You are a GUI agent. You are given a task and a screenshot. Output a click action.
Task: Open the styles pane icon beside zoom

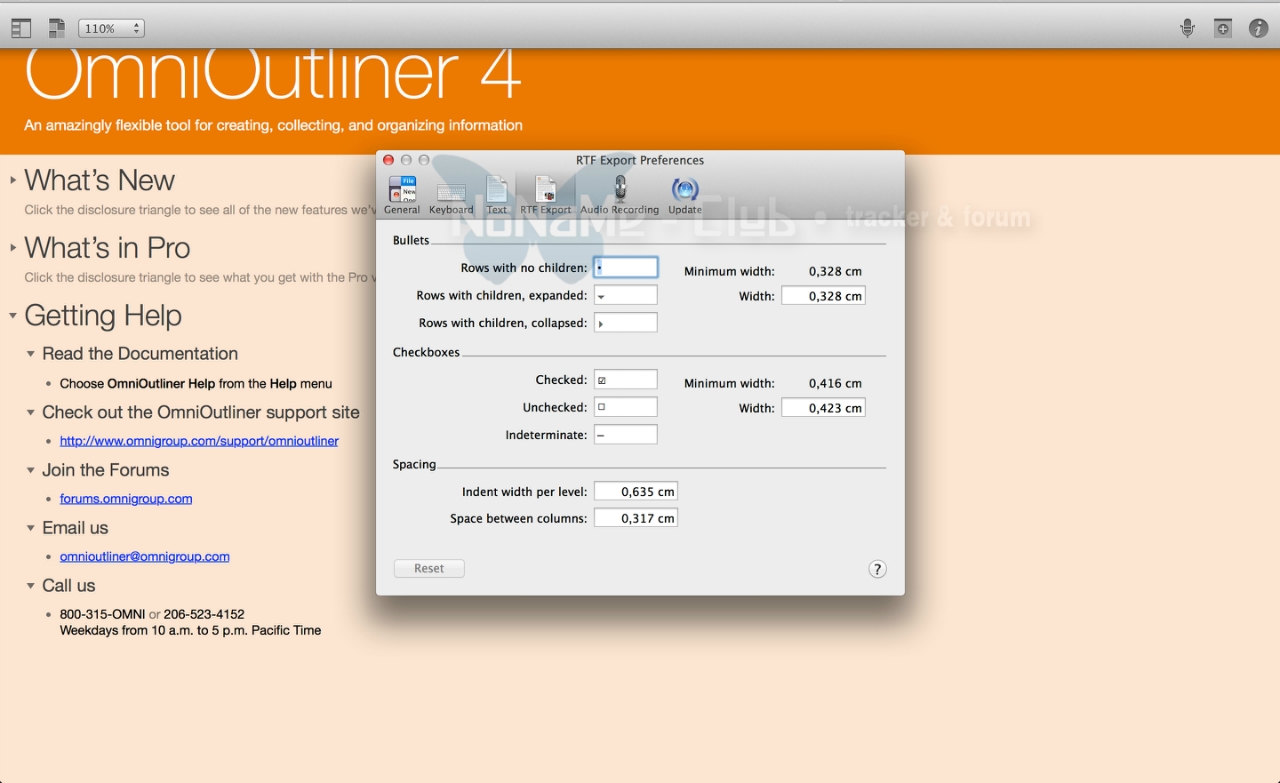click(x=57, y=29)
